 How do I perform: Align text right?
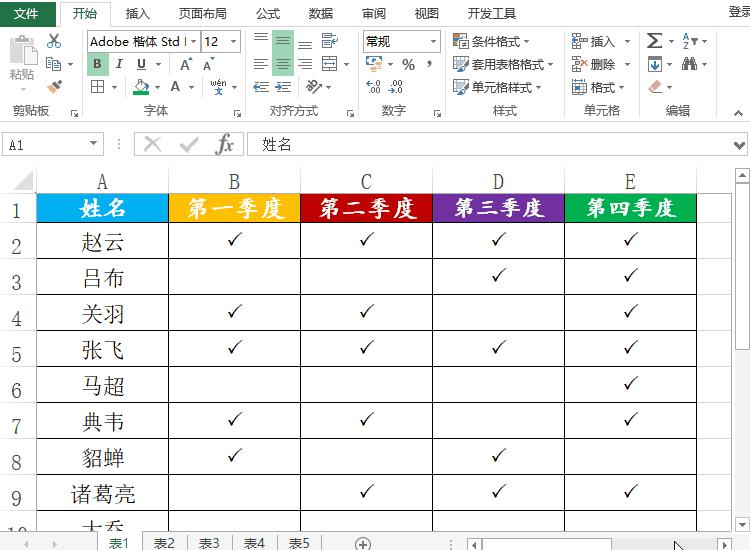(x=305, y=64)
